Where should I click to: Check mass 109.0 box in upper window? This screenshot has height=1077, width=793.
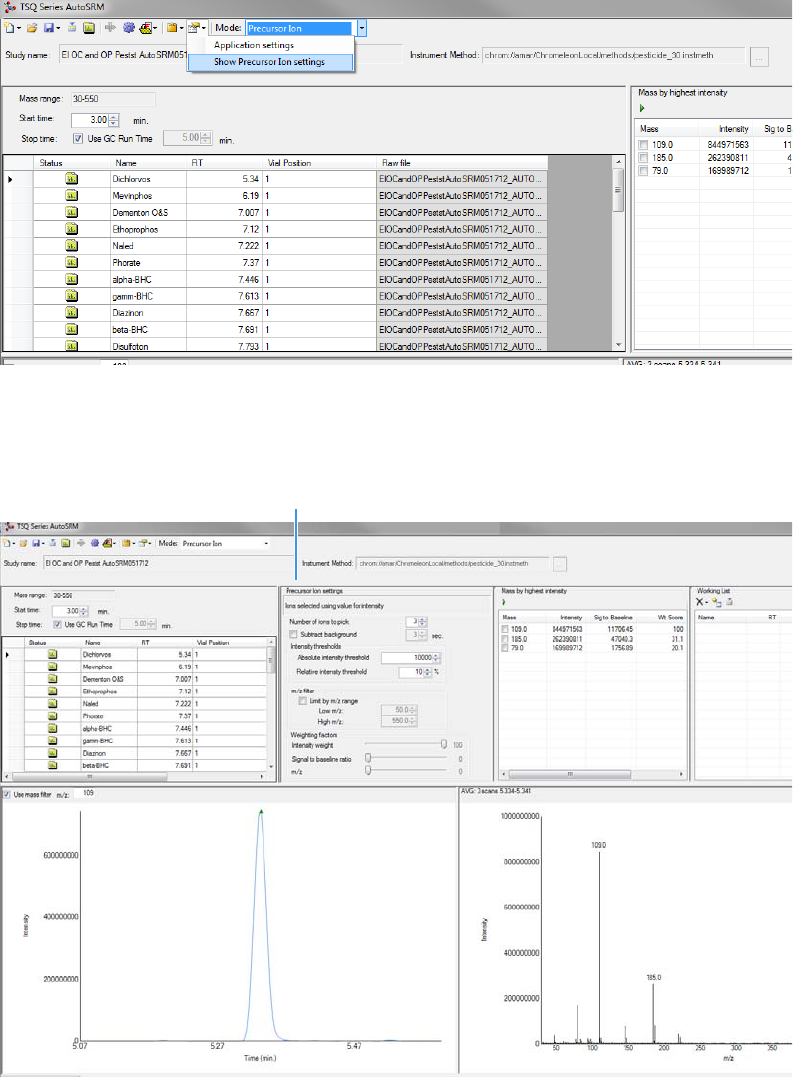(643, 145)
